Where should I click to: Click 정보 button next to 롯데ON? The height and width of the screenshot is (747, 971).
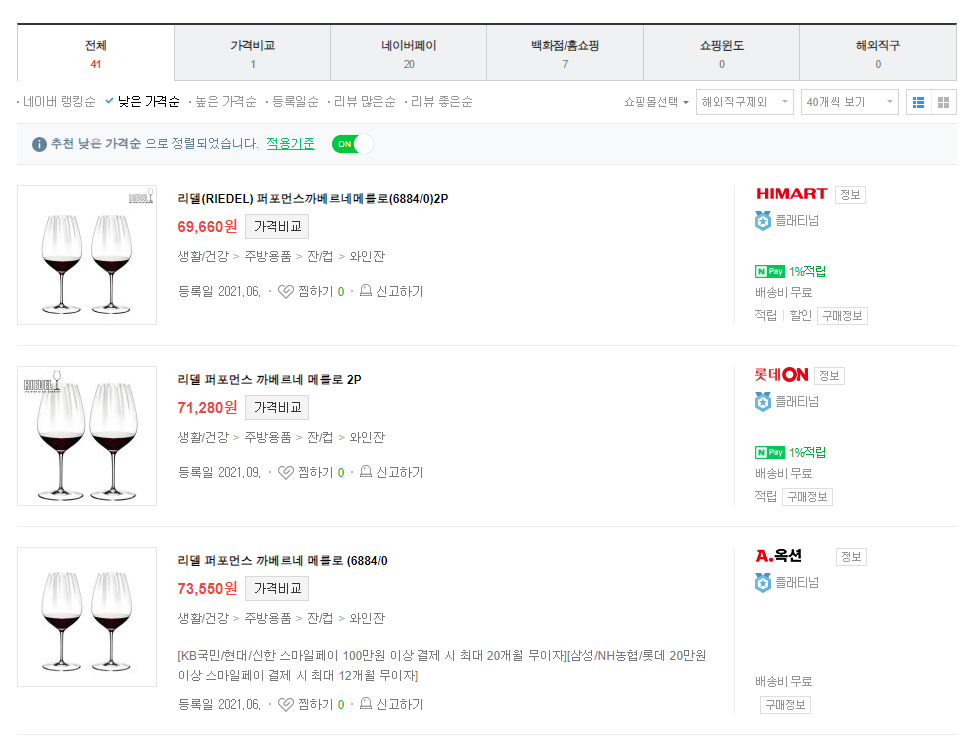point(829,375)
